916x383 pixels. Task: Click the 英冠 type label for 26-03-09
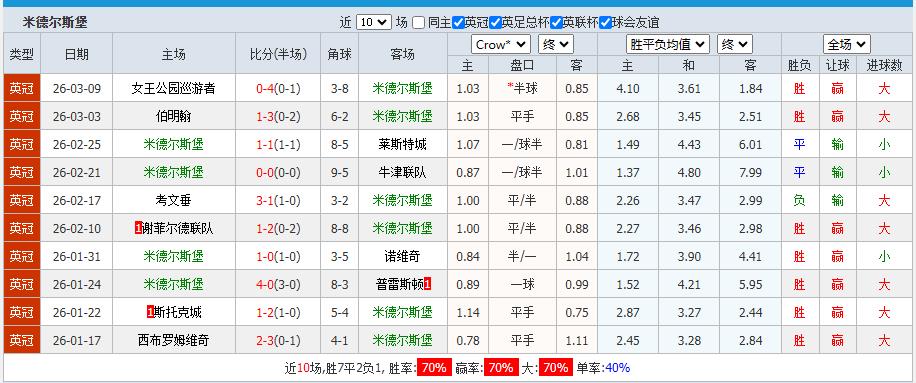click(22, 89)
